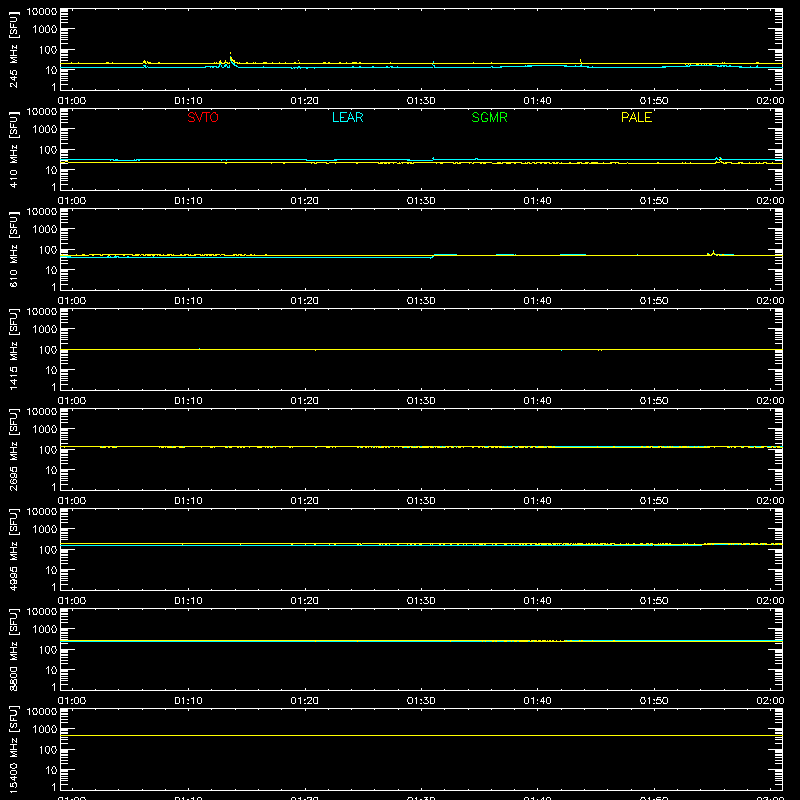Click the 01:10 tick under 245 MHz plot
This screenshot has height=800, width=800.
pyautogui.click(x=188, y=101)
